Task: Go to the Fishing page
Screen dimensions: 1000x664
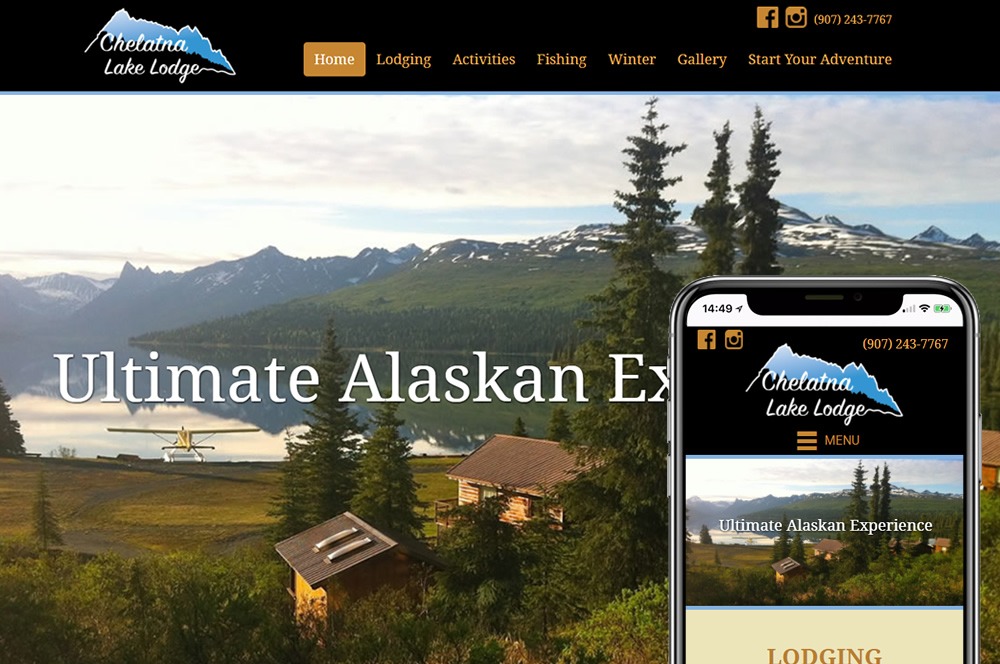Action: pyautogui.click(x=561, y=59)
